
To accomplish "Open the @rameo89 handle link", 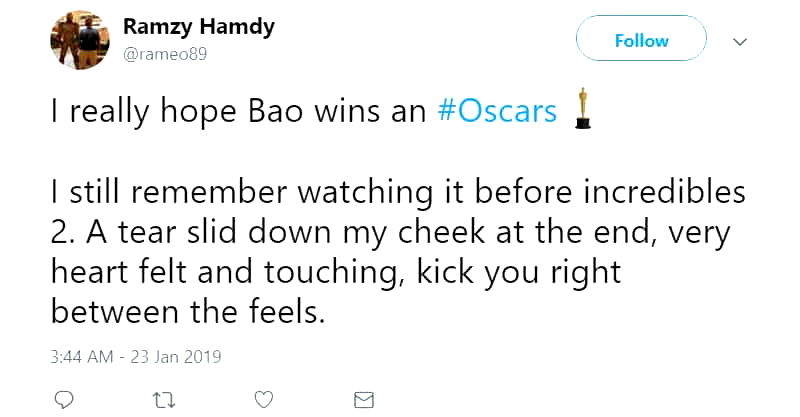I will tap(164, 53).
